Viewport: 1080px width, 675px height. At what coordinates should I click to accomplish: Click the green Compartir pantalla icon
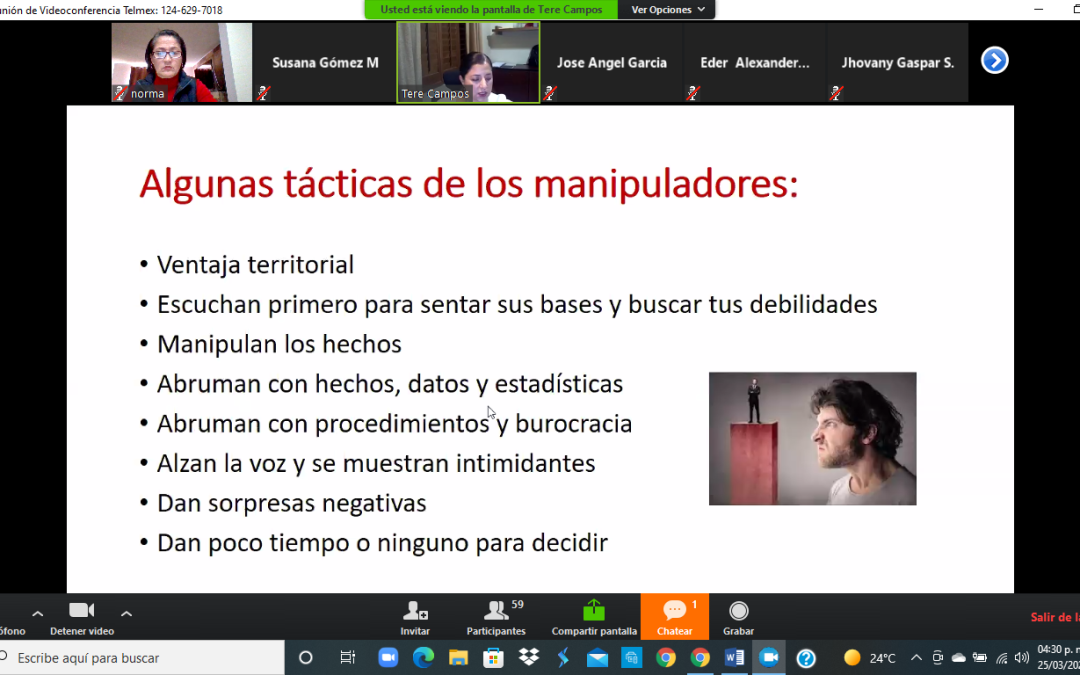point(594,617)
